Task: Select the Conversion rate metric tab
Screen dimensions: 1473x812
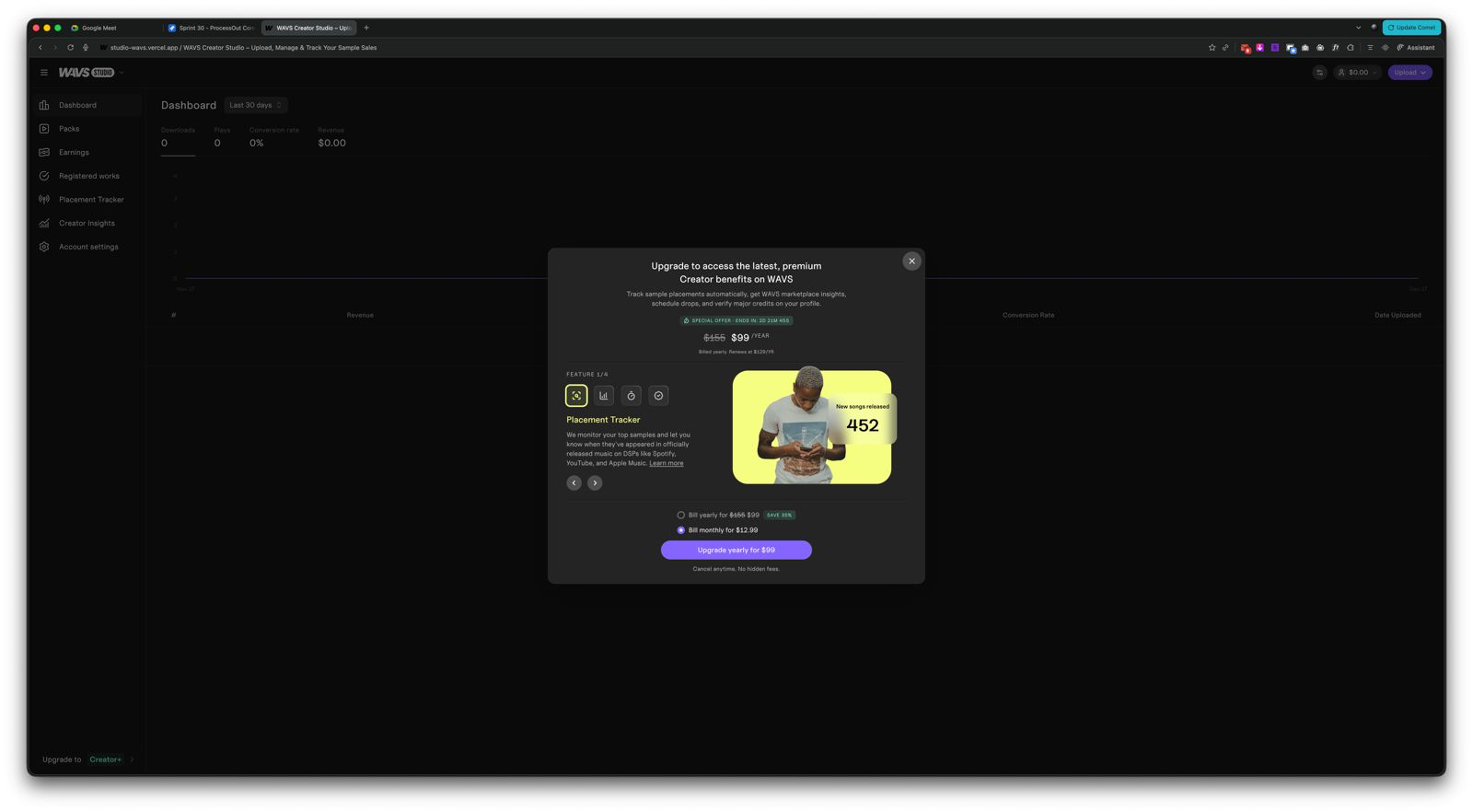Action: point(274,137)
